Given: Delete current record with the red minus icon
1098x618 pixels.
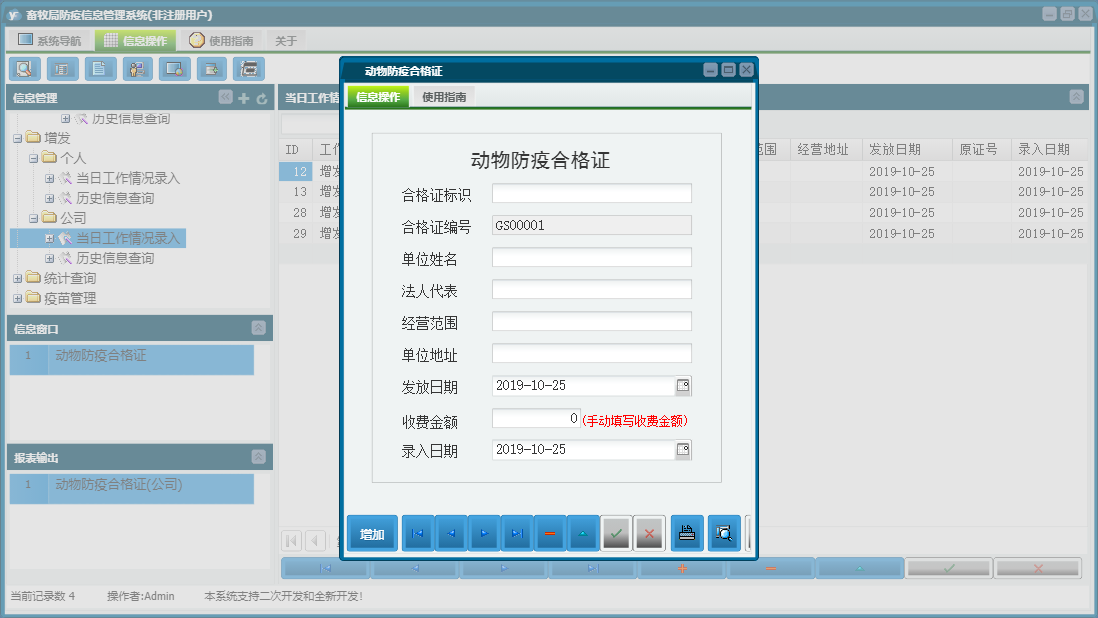Looking at the screenshot, I should (x=550, y=533).
